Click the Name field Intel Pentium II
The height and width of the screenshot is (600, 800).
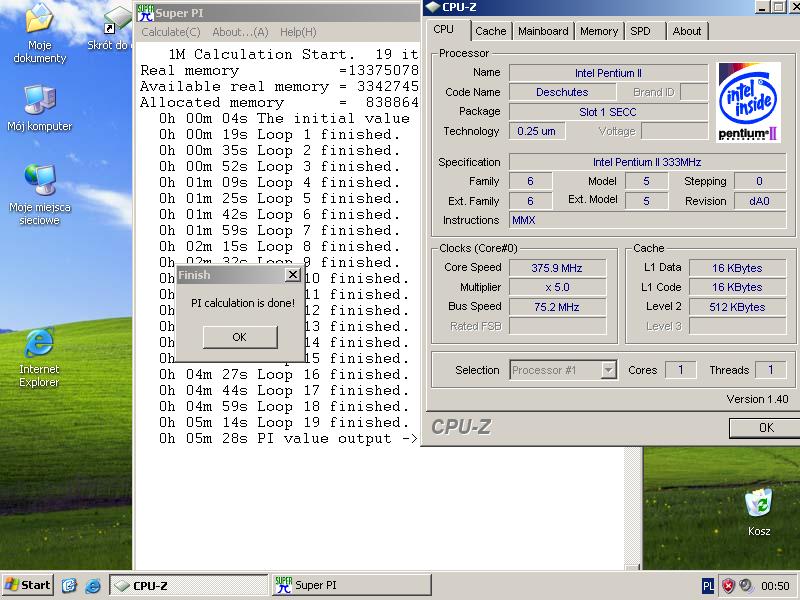point(608,73)
